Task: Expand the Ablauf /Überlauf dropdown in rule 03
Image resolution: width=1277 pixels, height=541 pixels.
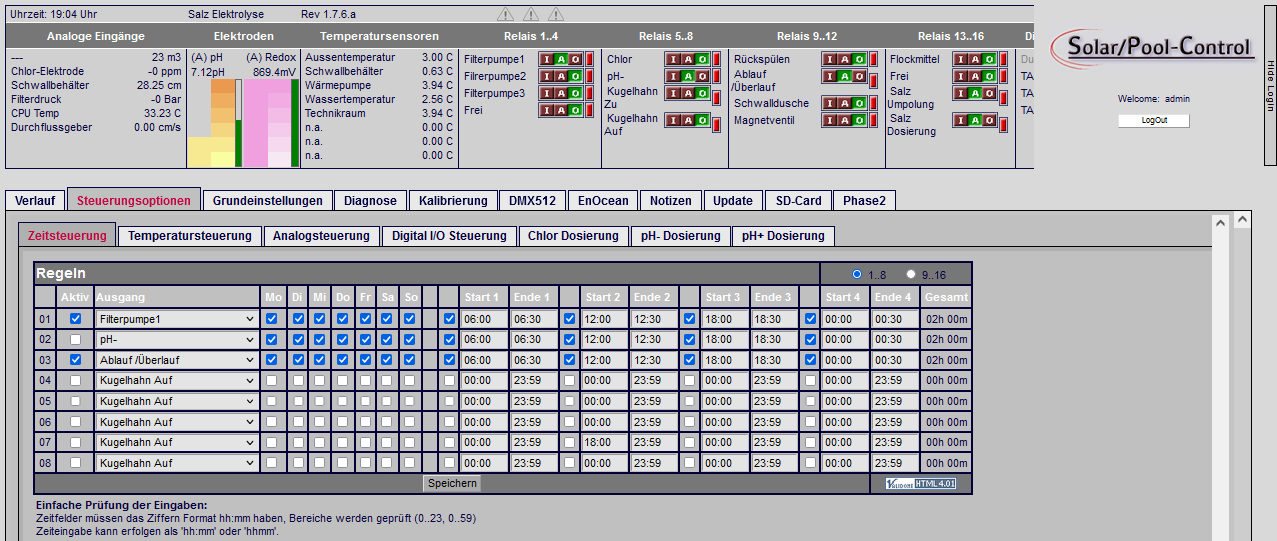Action: coord(176,360)
